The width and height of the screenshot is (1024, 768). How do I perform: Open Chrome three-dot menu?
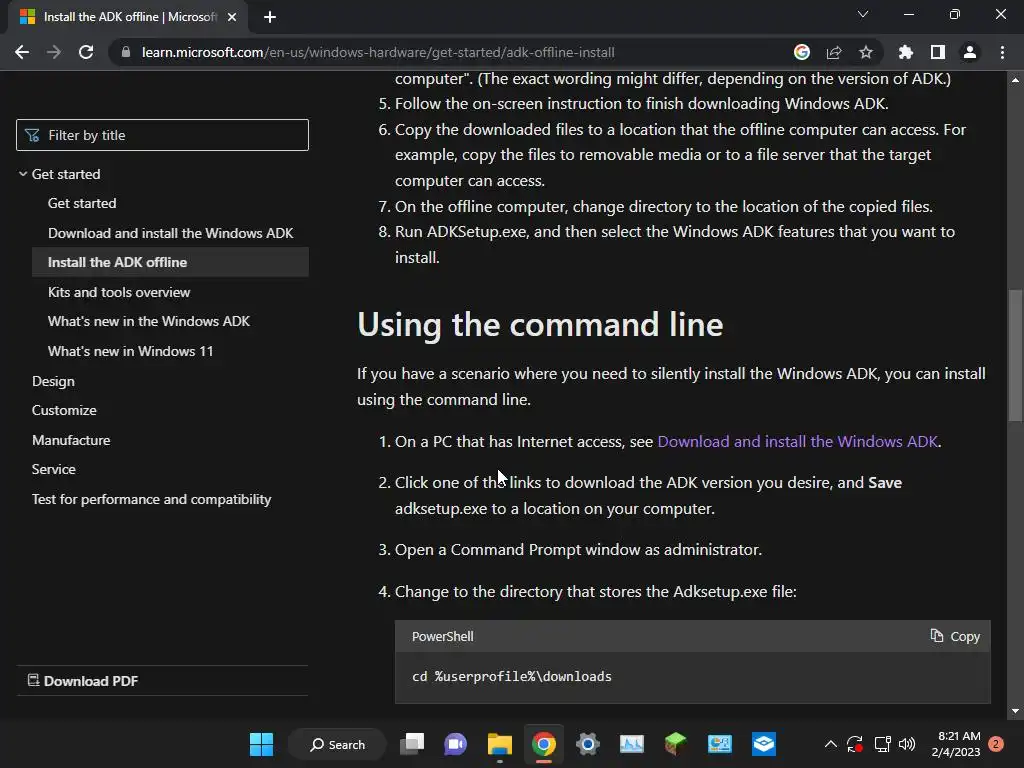1002,52
